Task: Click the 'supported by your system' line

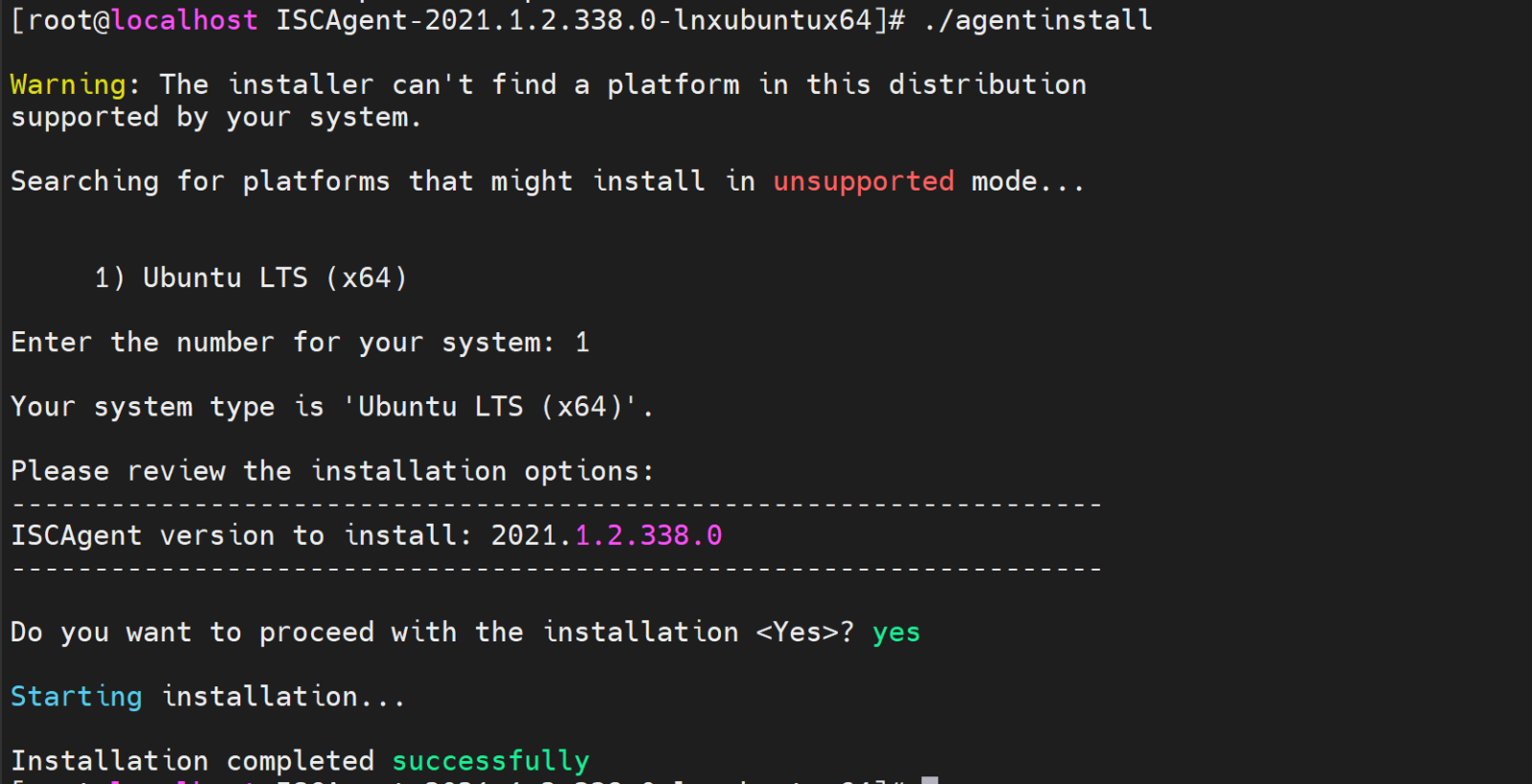Action: (215, 118)
